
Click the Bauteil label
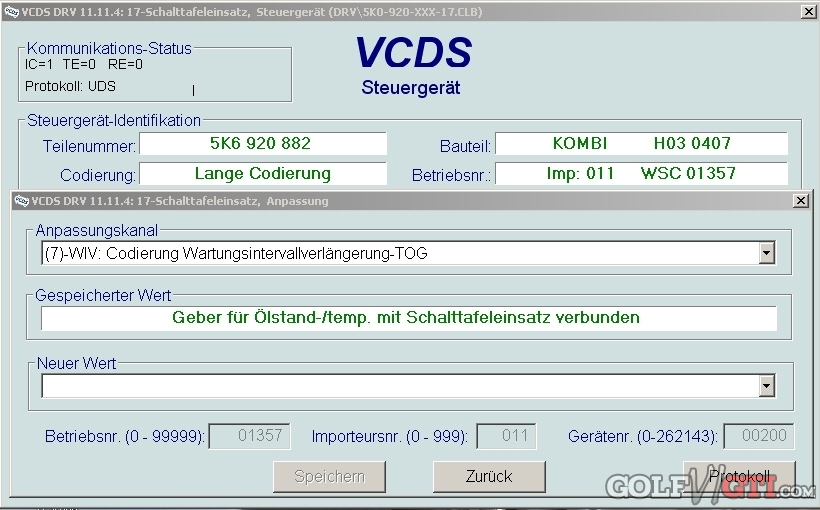(465, 146)
